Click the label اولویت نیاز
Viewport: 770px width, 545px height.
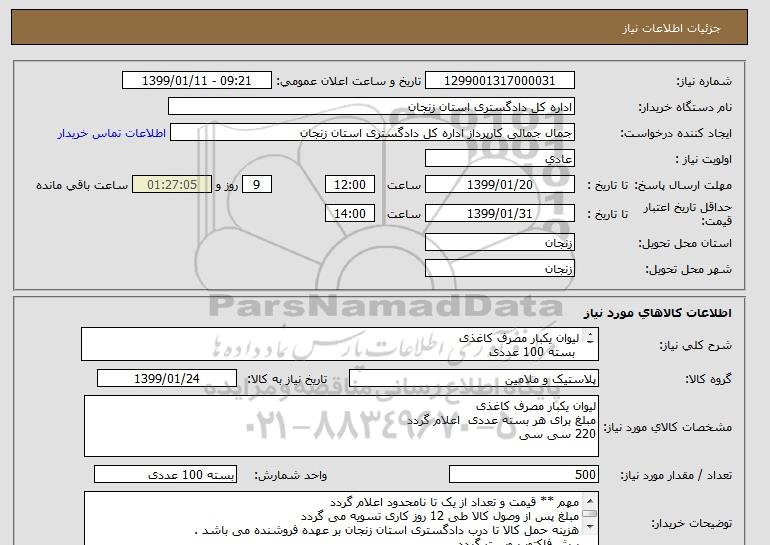pyautogui.click(x=703, y=159)
